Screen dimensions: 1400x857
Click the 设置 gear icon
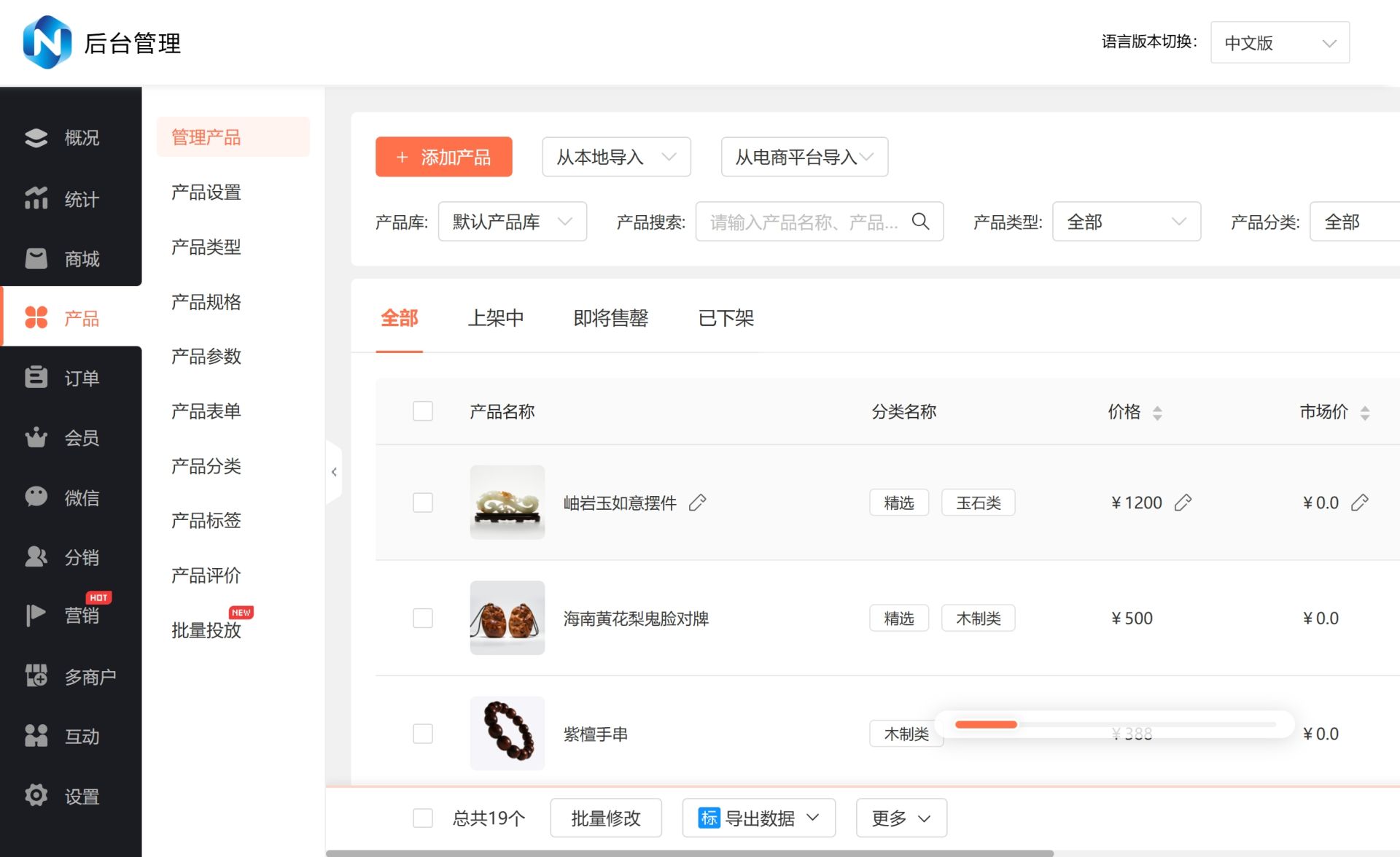(36, 795)
